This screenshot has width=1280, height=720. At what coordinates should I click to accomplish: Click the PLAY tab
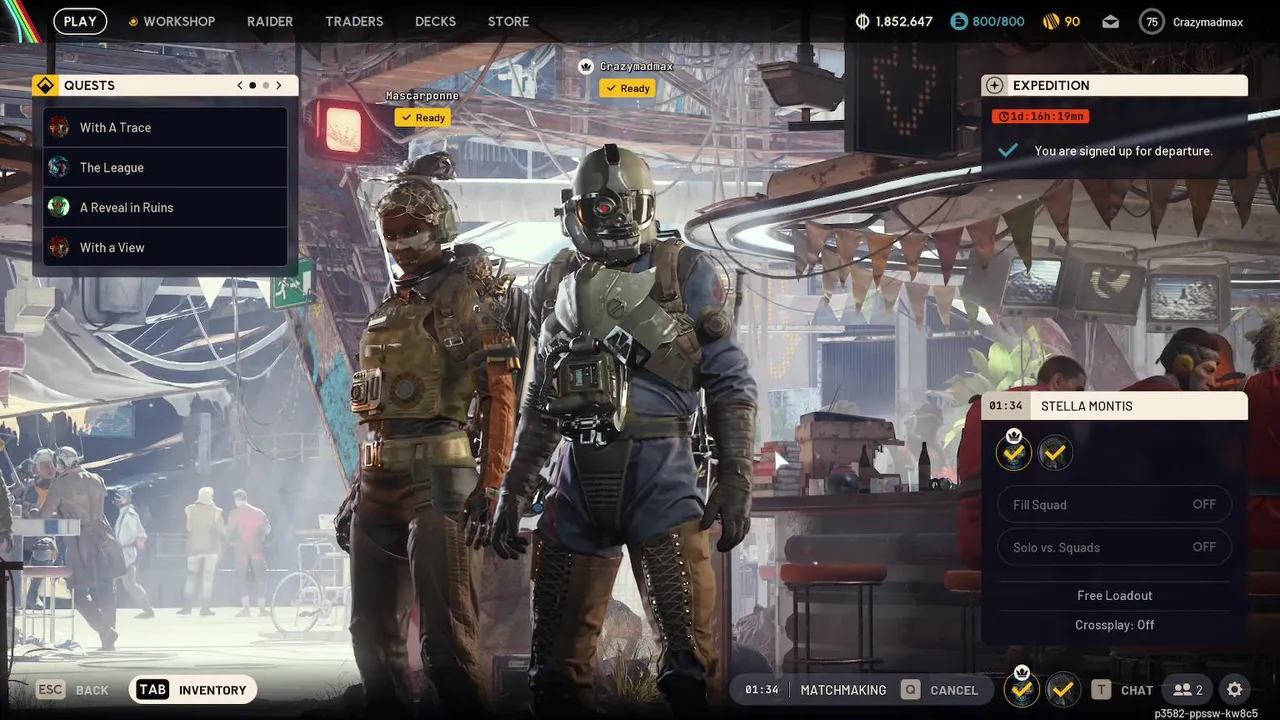click(x=80, y=21)
